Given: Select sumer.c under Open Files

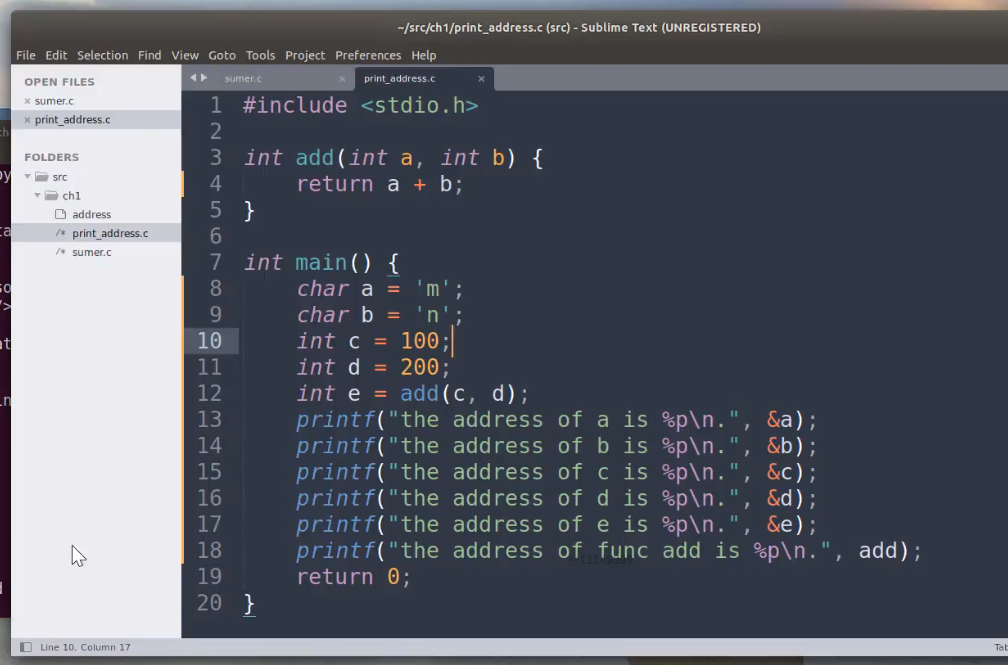Looking at the screenshot, I should pos(54,101).
